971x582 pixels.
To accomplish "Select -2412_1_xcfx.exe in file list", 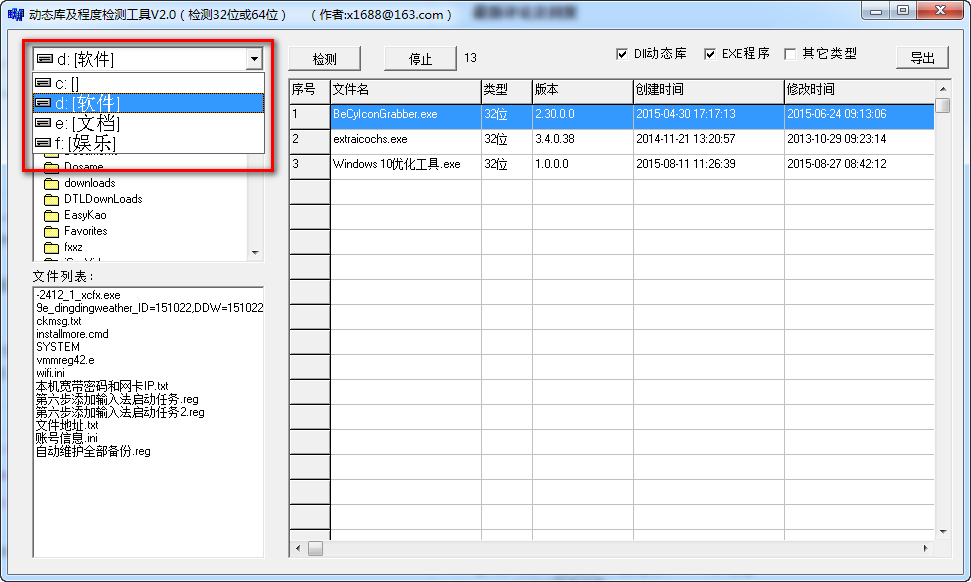I will pyautogui.click(x=78, y=295).
